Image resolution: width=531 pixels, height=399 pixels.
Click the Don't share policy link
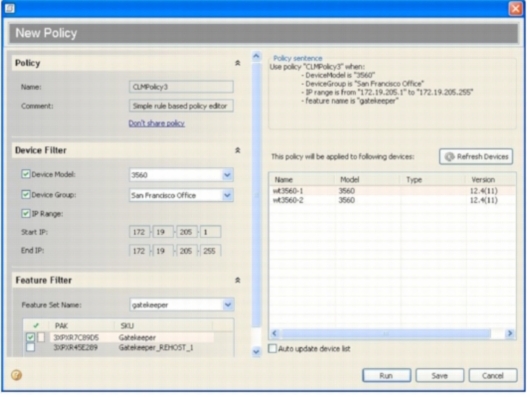click(156, 123)
